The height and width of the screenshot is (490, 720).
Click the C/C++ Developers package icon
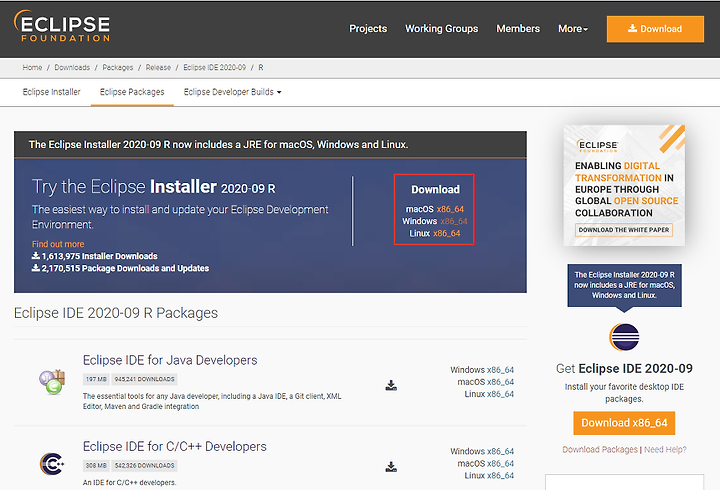[x=52, y=464]
